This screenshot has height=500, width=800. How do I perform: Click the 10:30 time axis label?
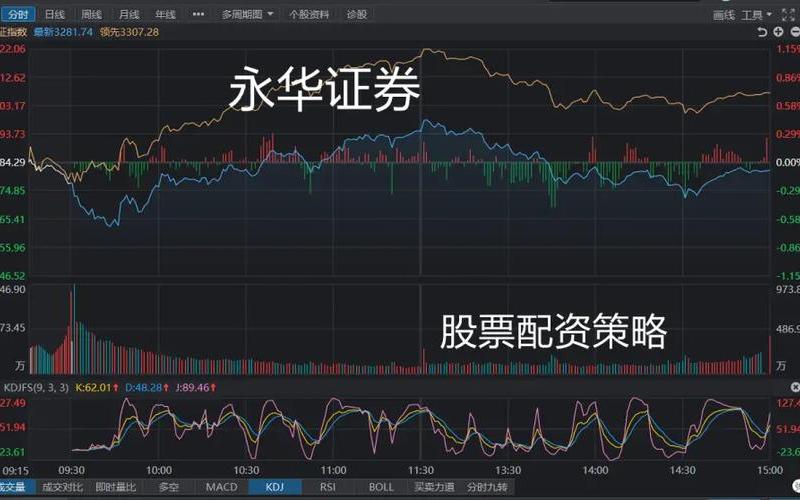pyautogui.click(x=246, y=470)
